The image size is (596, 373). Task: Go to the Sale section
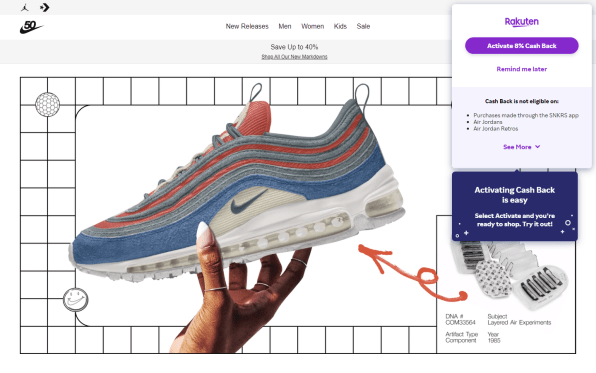(363, 26)
